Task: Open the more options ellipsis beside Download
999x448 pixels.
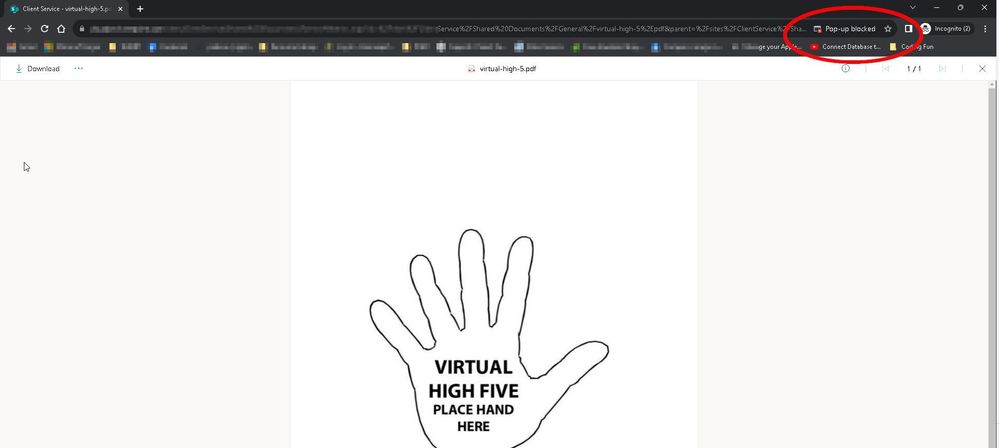Action: (x=78, y=68)
